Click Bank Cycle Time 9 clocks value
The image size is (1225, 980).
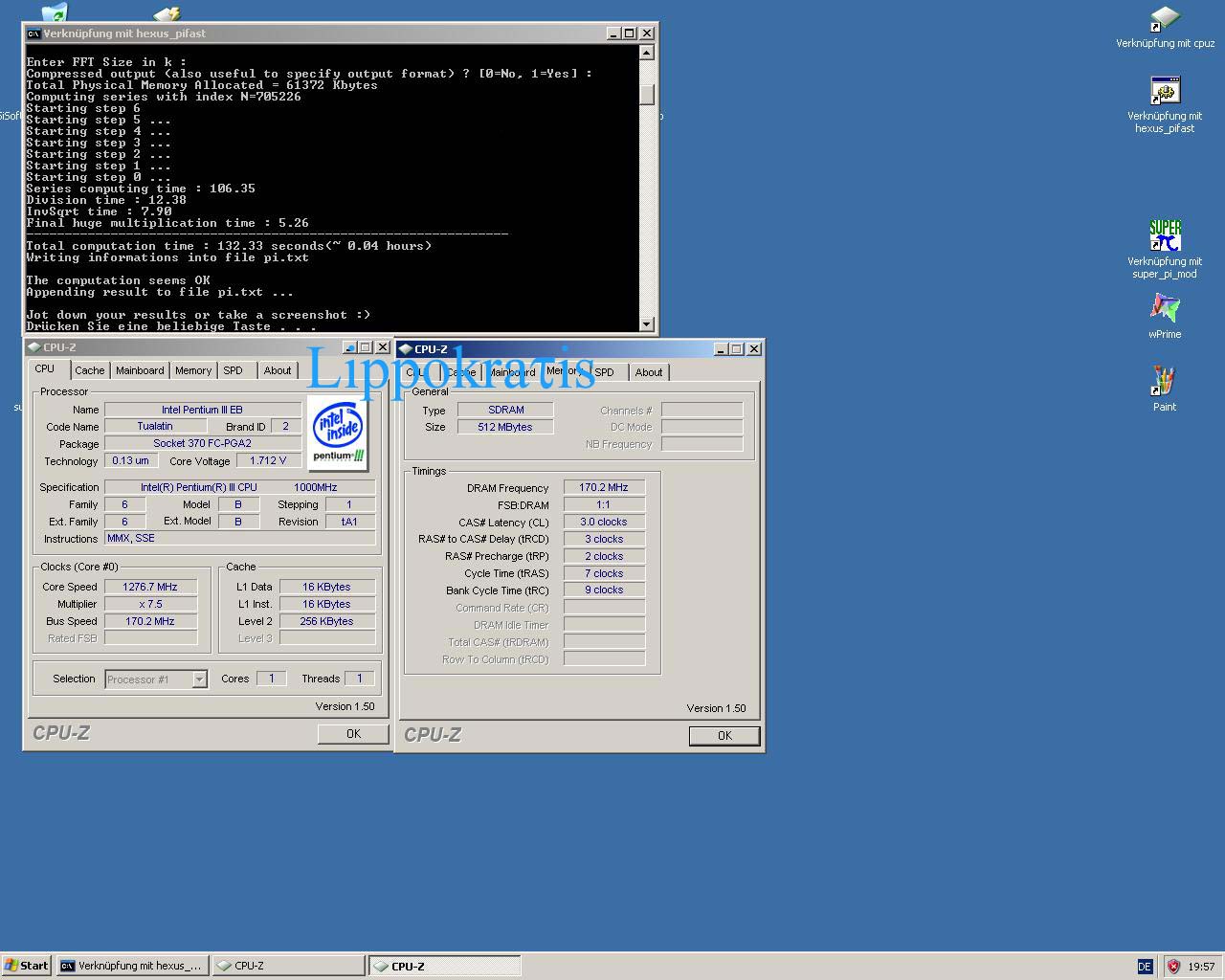tap(604, 590)
